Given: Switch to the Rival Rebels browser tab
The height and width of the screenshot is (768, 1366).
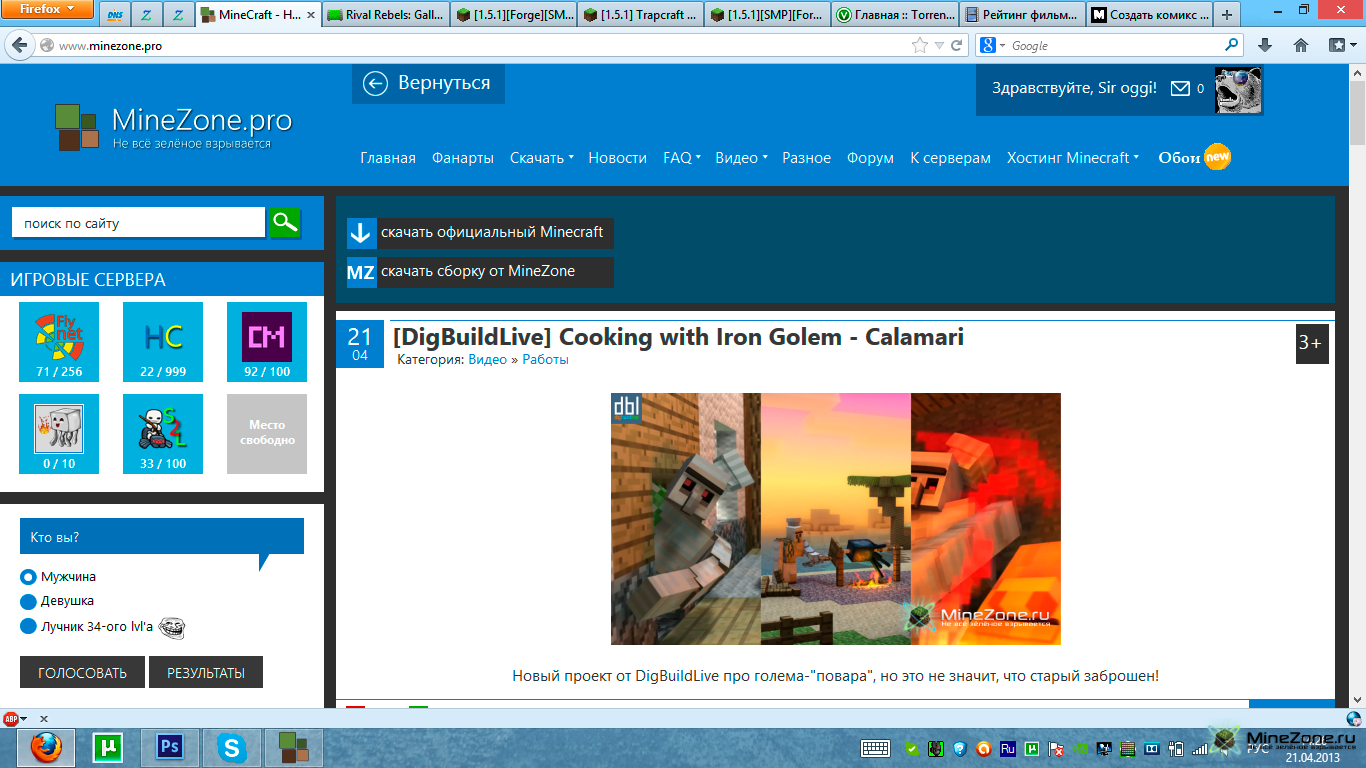Looking at the screenshot, I should (386, 15).
